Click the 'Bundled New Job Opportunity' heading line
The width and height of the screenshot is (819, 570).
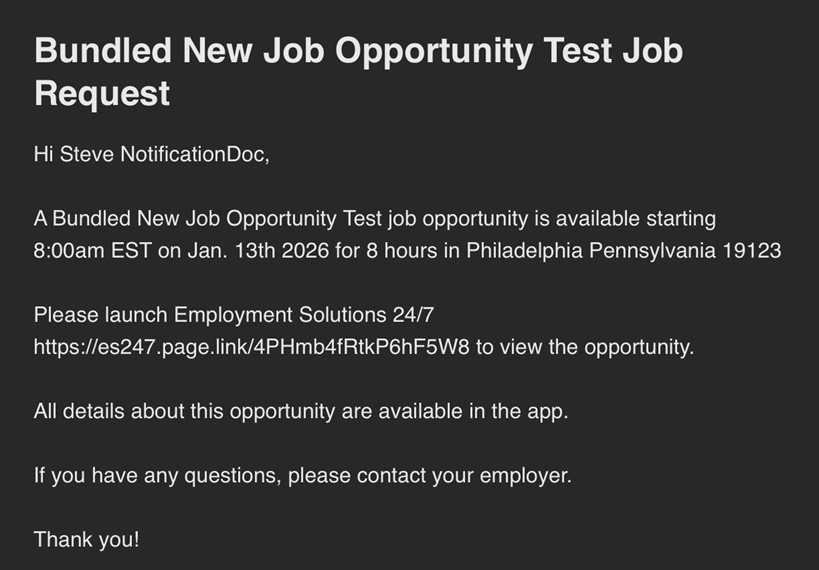click(x=358, y=51)
